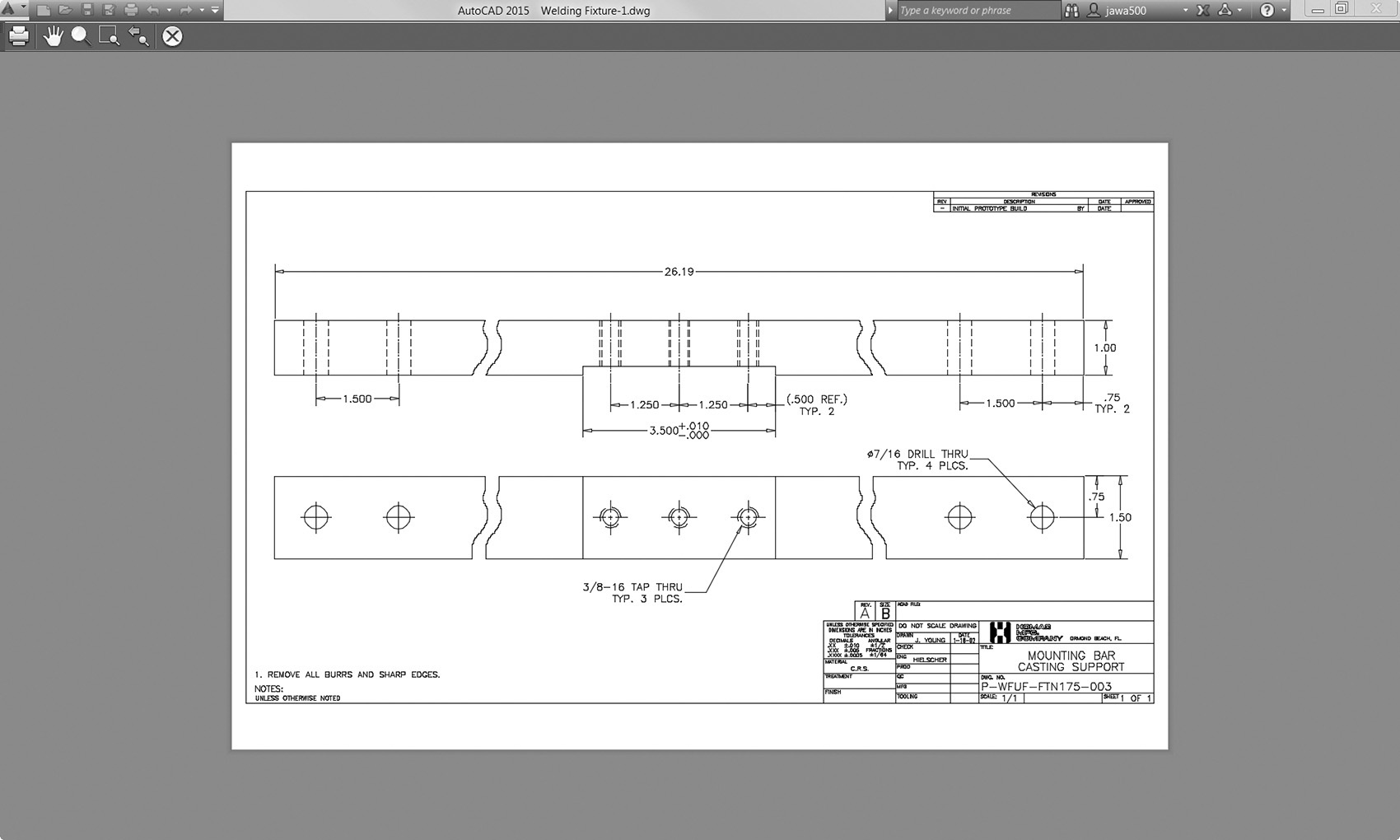Open the Autodesk Exchange Apps icon
The height and width of the screenshot is (840, 1400).
tap(1203, 10)
